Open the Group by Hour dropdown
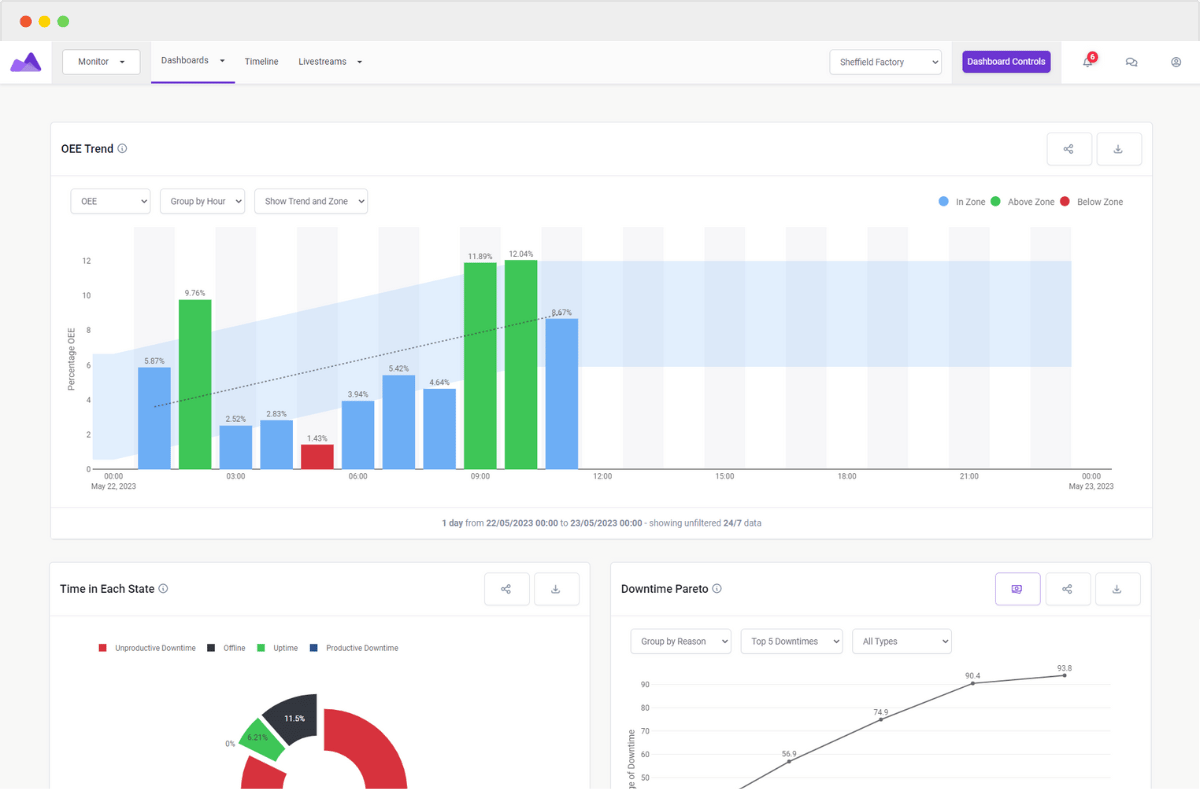Image resolution: width=1200 pixels, height=791 pixels. pos(202,201)
